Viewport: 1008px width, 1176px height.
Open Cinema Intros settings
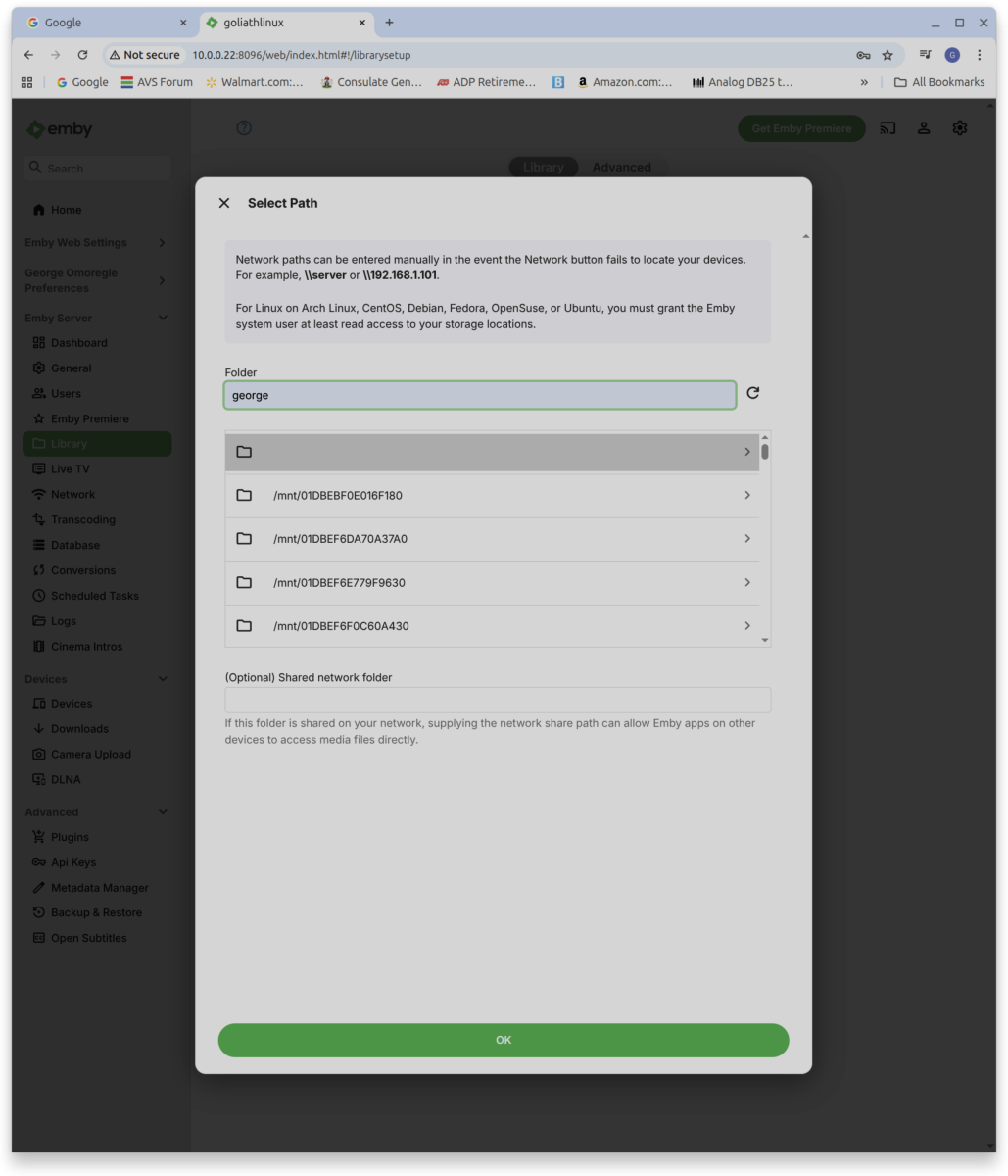pyautogui.click(x=85, y=646)
